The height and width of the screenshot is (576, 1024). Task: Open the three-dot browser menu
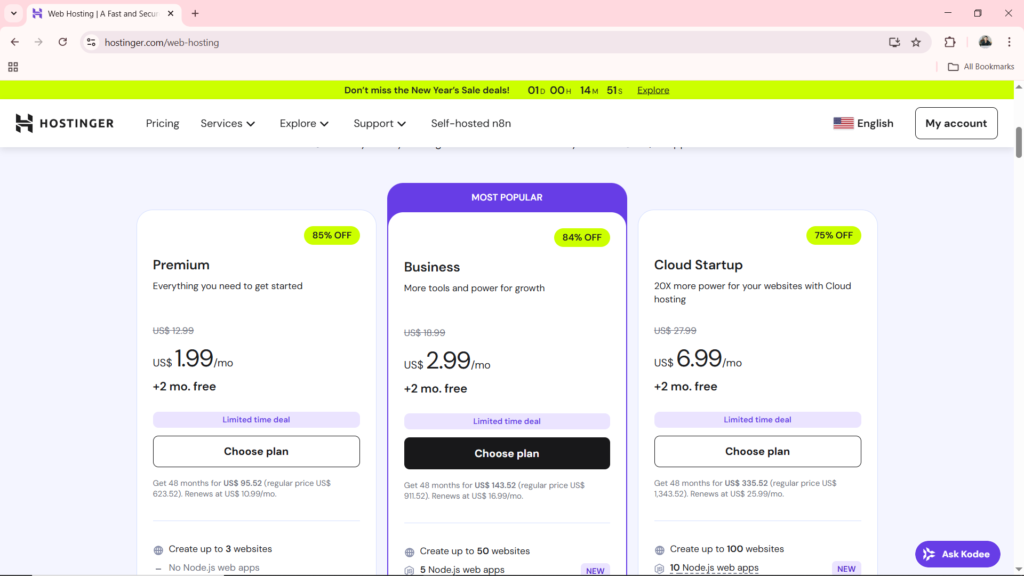point(1011,42)
